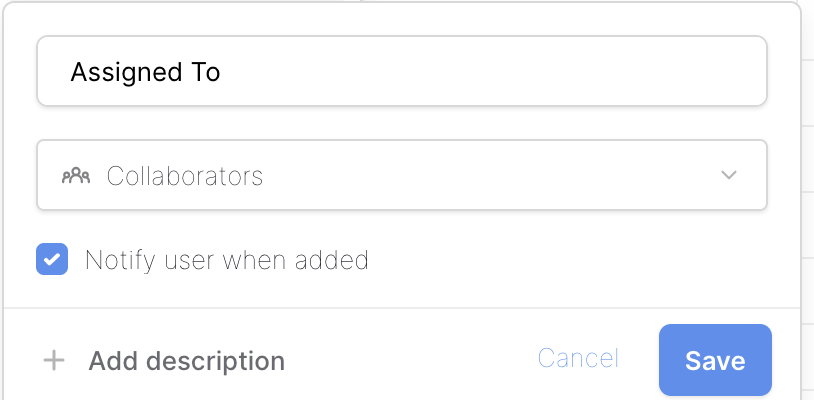Click into the Assigned To name field
Screen dimensions: 814x400
(x=402, y=71)
